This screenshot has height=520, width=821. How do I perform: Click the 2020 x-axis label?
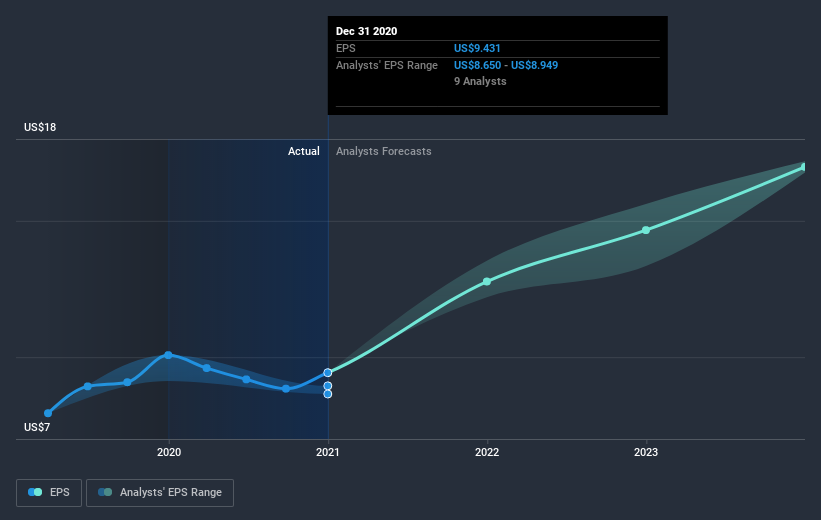click(x=169, y=452)
